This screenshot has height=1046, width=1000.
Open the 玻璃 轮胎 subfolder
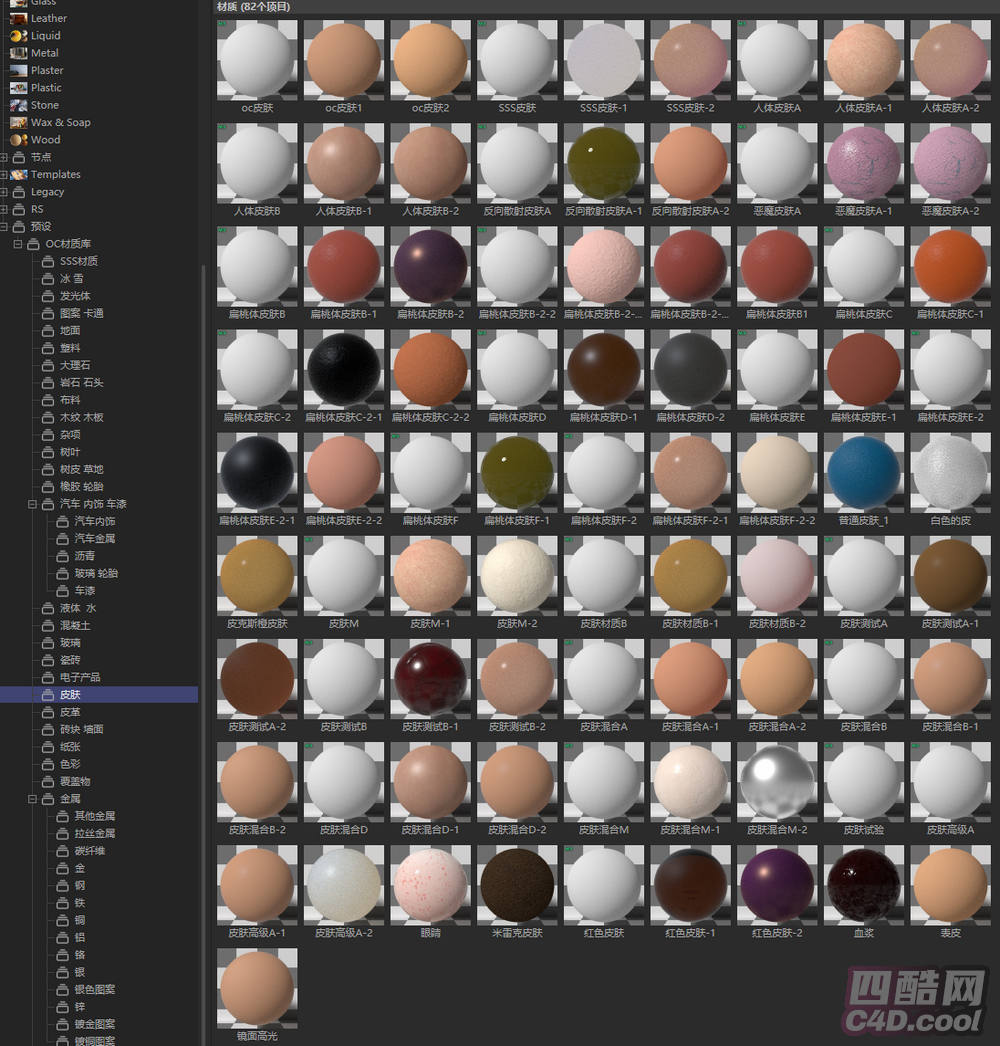tap(96, 574)
